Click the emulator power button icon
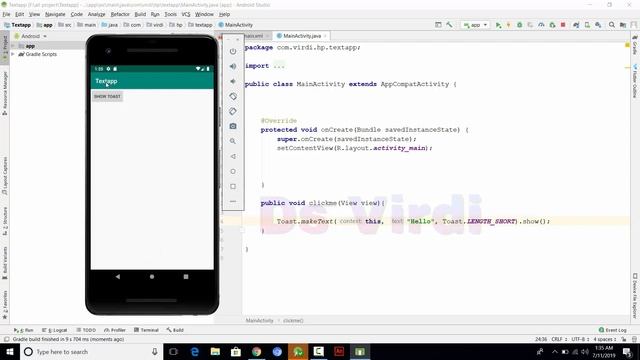640x360 pixels. (233, 51)
